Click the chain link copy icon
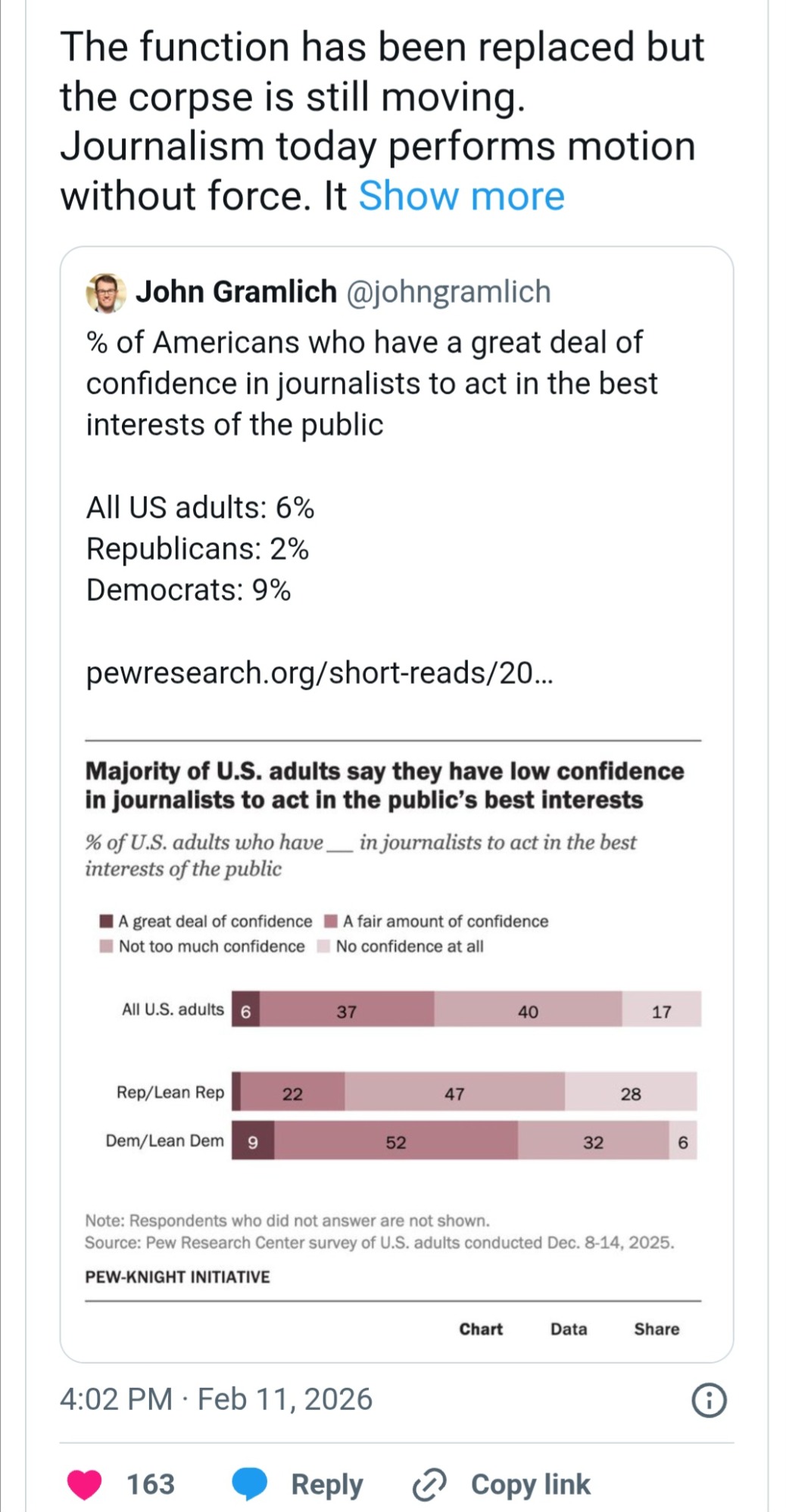This screenshot has height=1512, width=786. (429, 1484)
